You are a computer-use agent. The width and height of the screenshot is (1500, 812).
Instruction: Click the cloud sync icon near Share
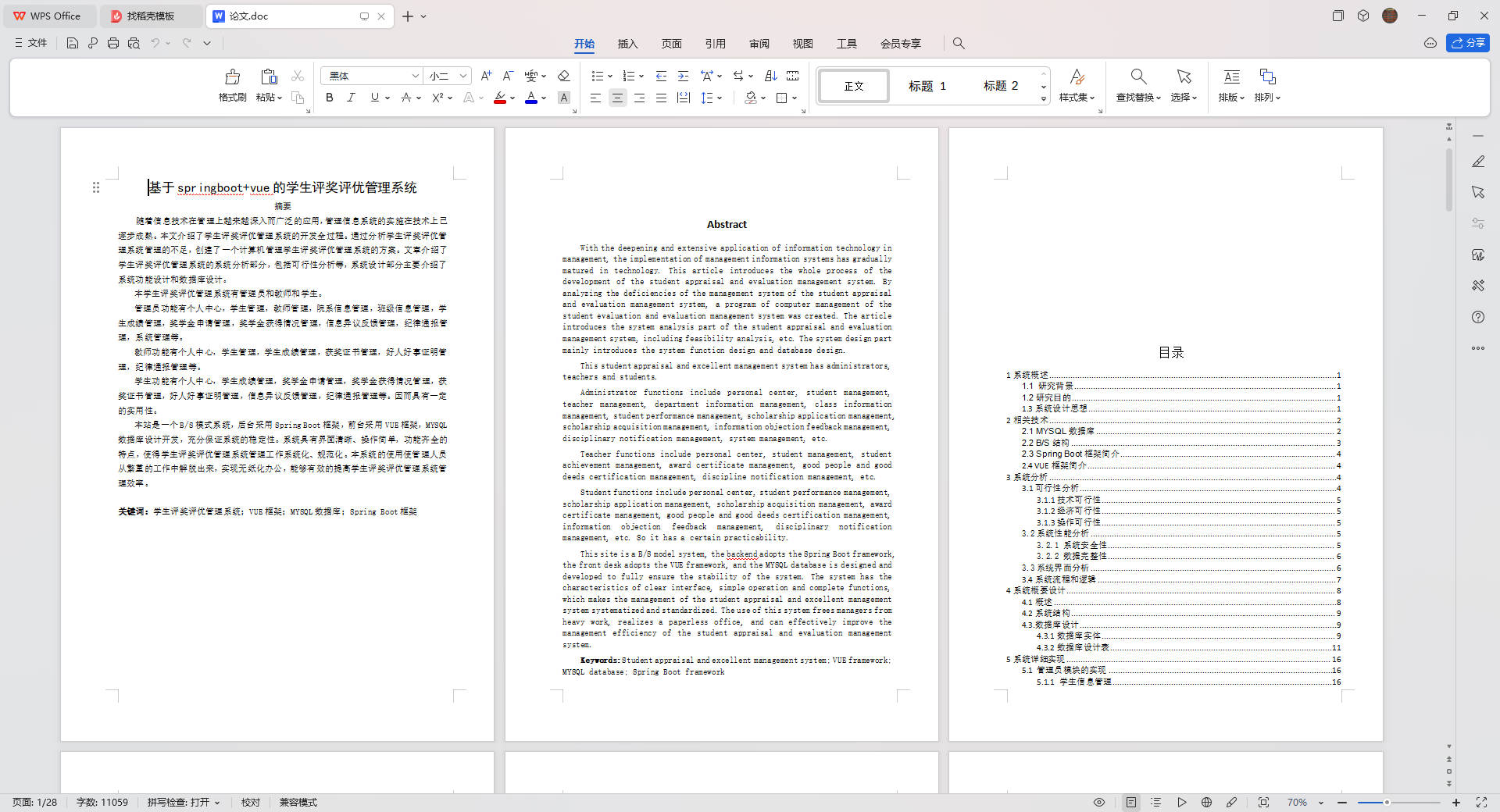click(1430, 43)
